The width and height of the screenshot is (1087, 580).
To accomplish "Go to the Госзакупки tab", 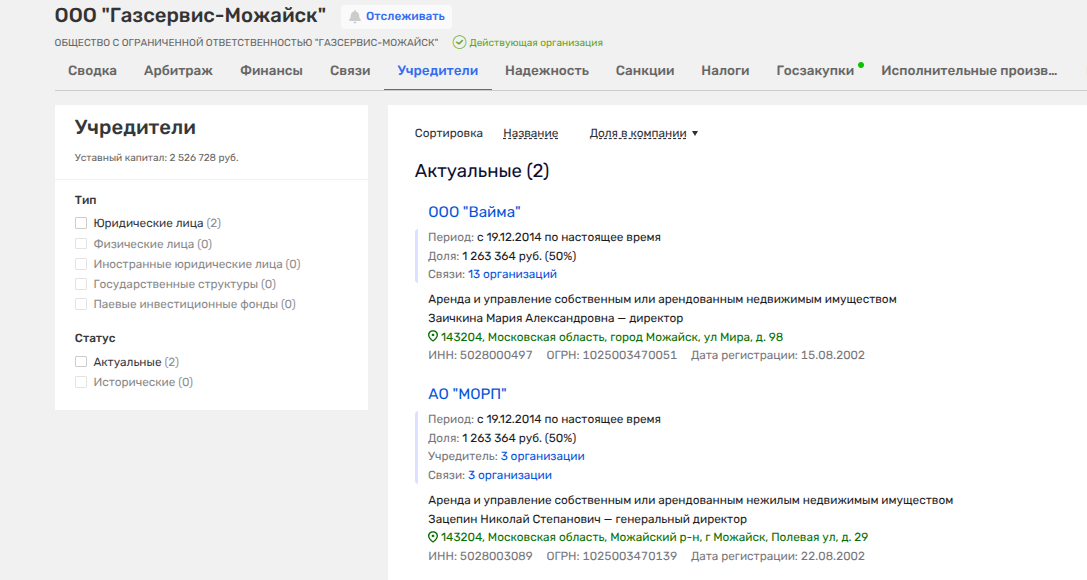I will pos(815,71).
